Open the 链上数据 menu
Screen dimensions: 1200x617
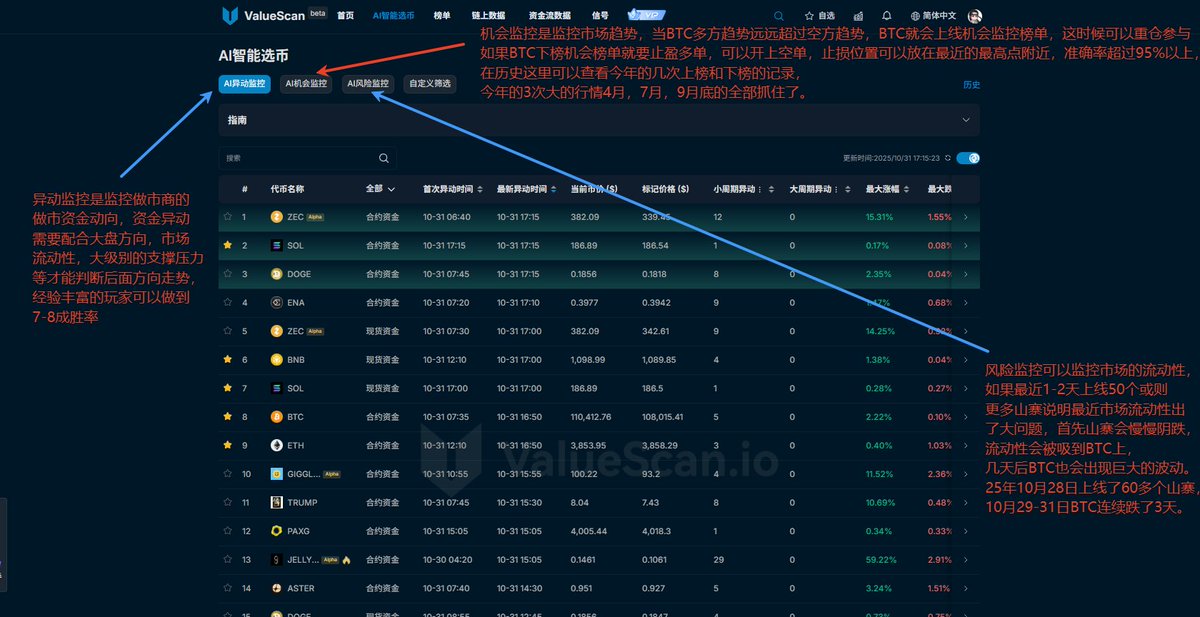point(488,16)
